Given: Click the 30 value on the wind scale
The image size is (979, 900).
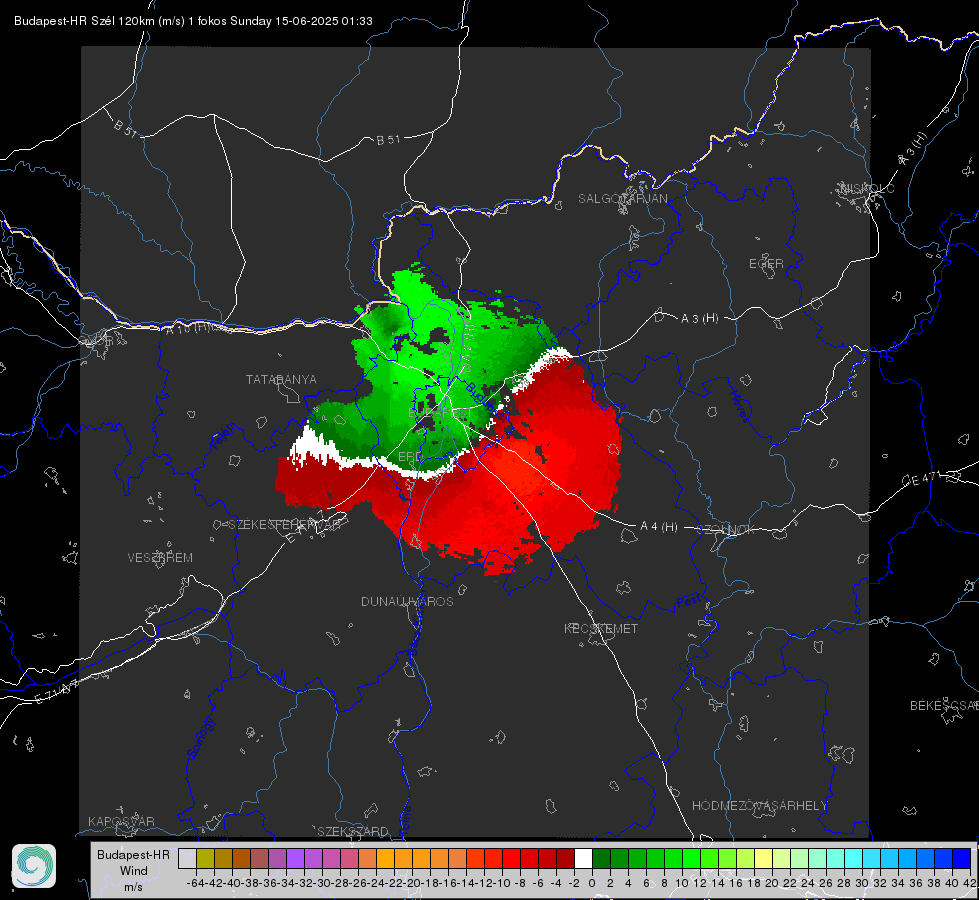Looking at the screenshot, I should coord(862,883).
